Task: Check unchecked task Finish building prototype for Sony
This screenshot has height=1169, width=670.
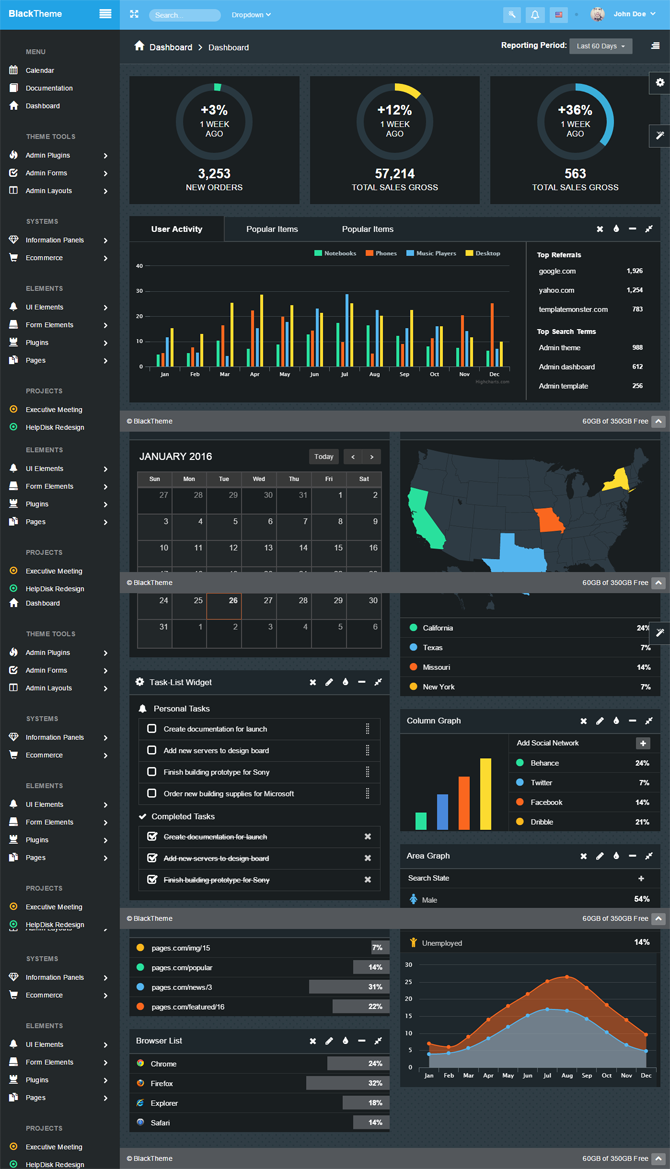Action: point(152,772)
